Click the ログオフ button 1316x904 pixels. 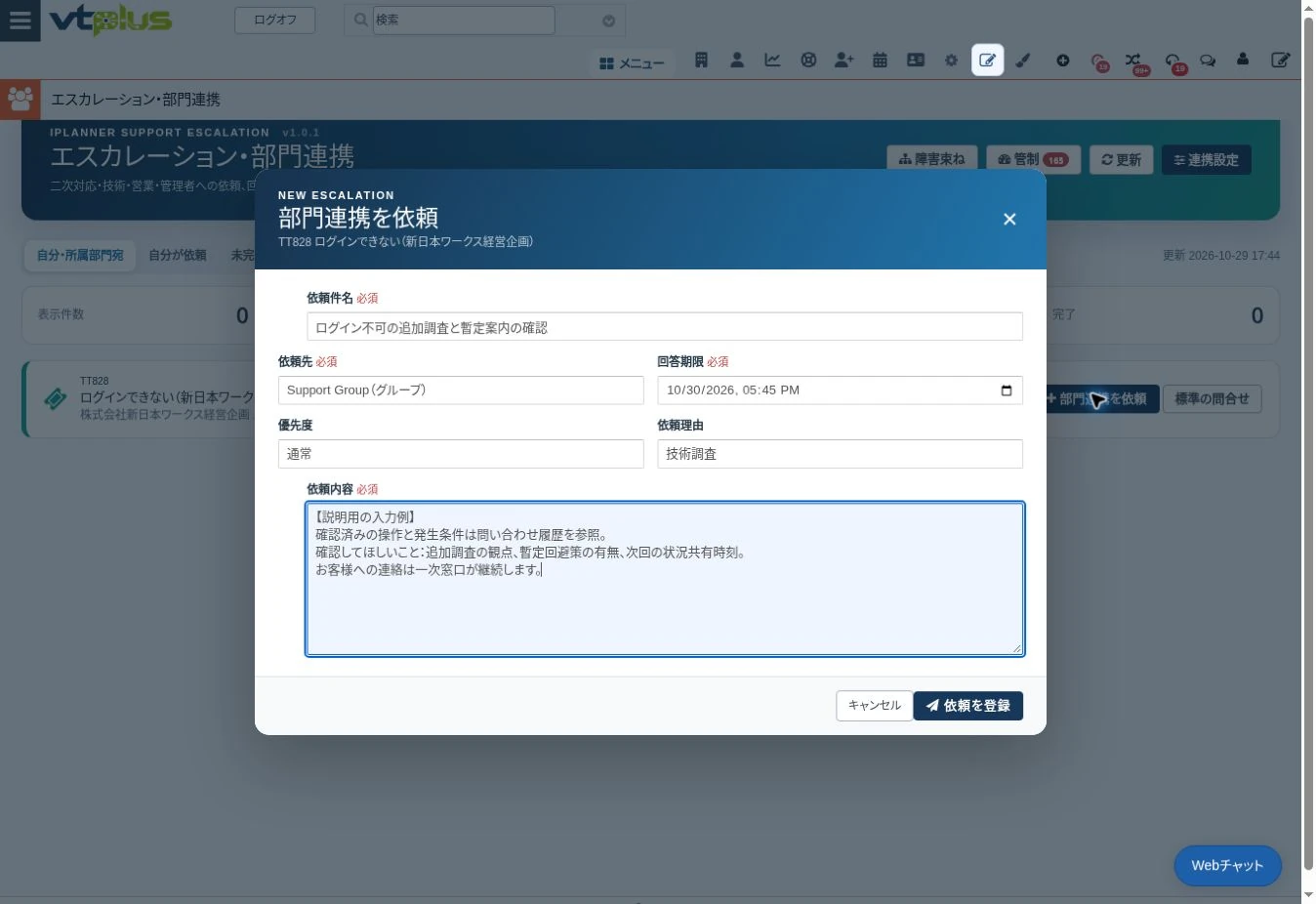(274, 20)
